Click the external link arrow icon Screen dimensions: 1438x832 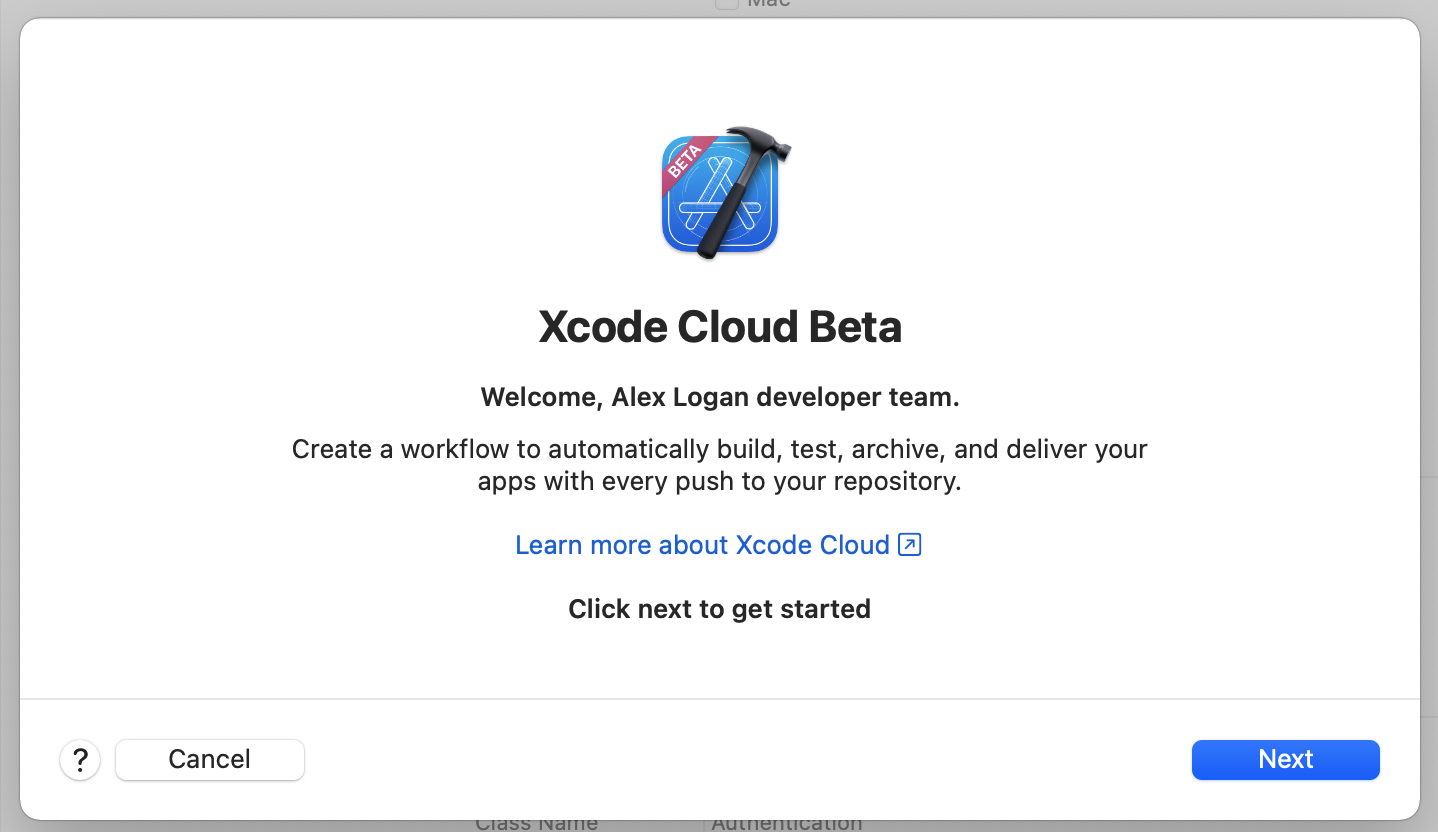[x=909, y=545]
